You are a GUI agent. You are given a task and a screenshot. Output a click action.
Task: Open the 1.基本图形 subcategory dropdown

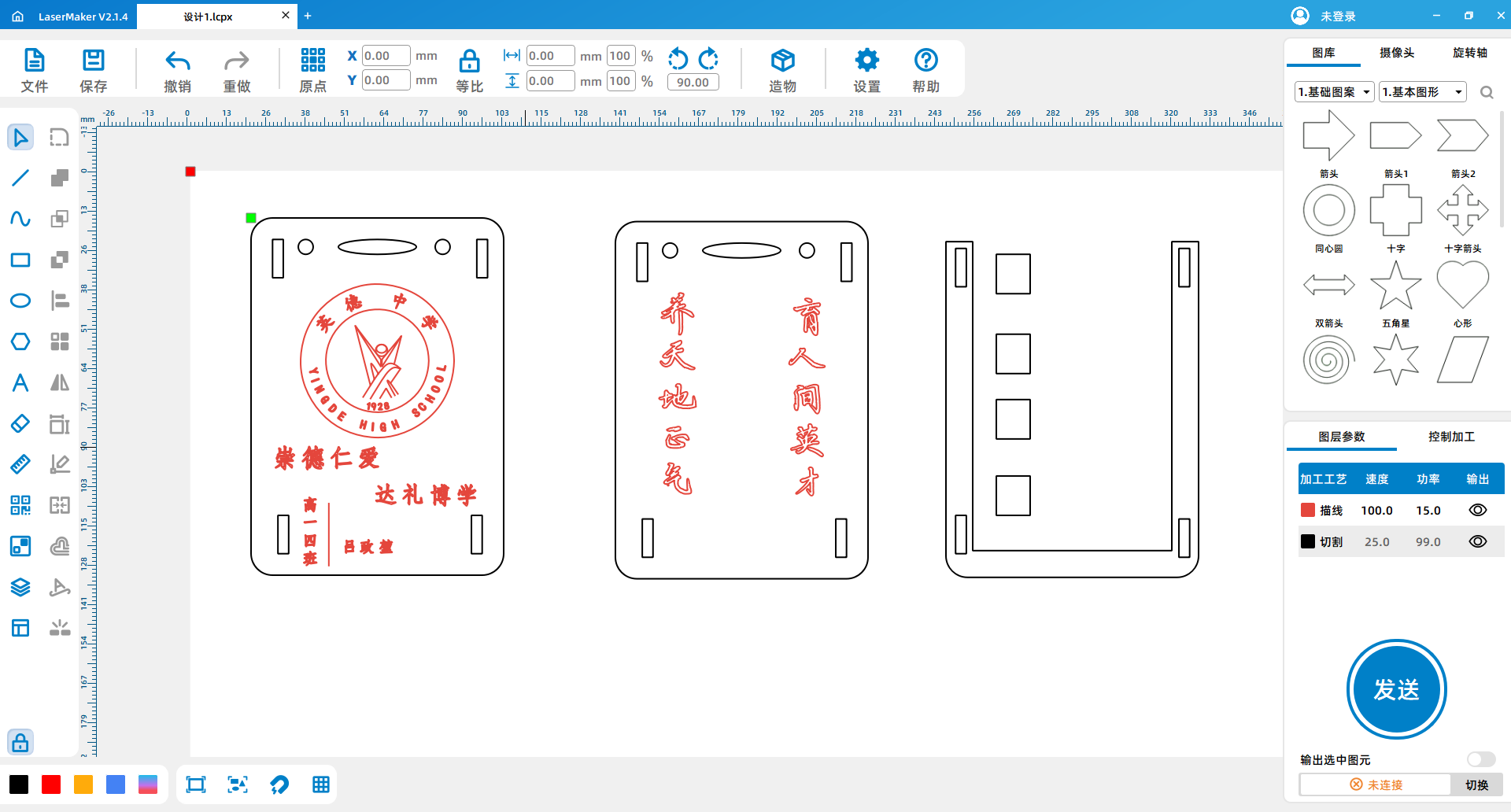(1422, 92)
